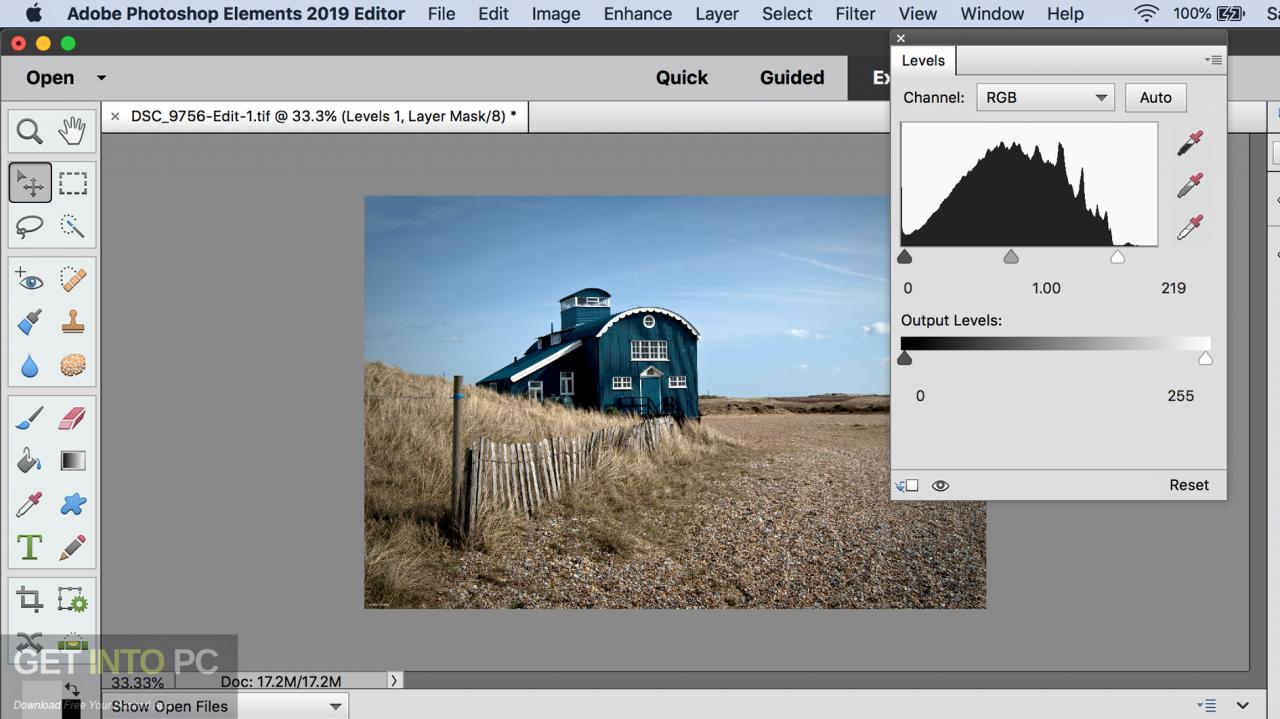1280x719 pixels.
Task: Click the Auto button in Levels
Action: (1155, 97)
